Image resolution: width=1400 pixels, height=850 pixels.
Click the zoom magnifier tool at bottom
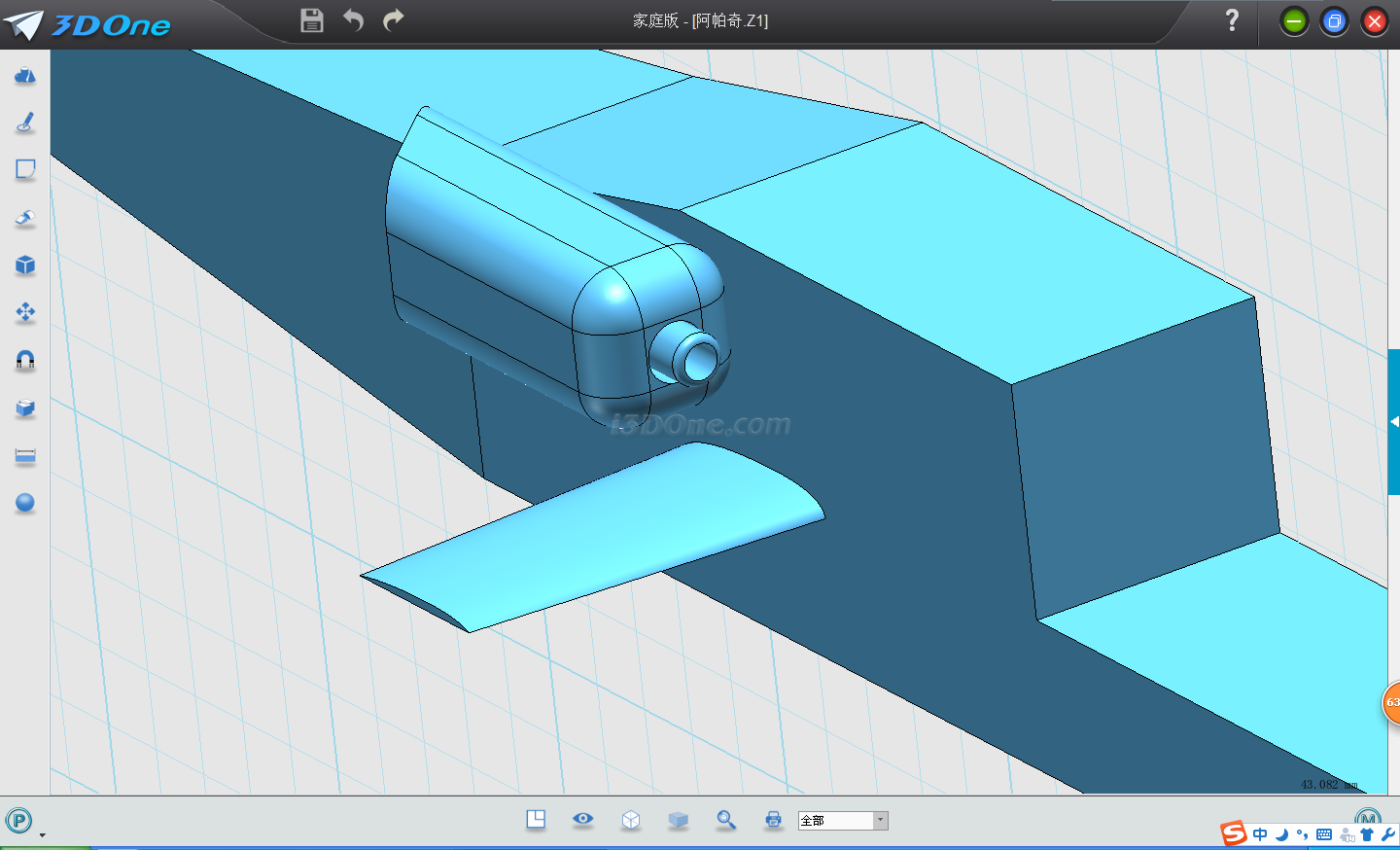[726, 820]
